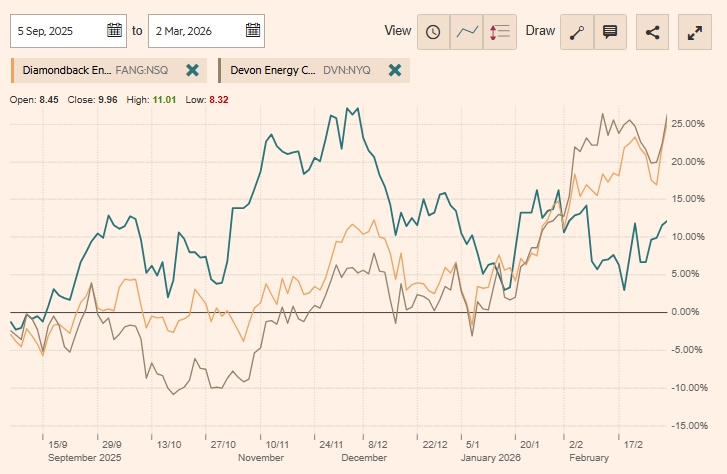The height and width of the screenshot is (474, 727).
Task: Click the end date field 2 Mar, 2026
Action: pyautogui.click(x=195, y=30)
